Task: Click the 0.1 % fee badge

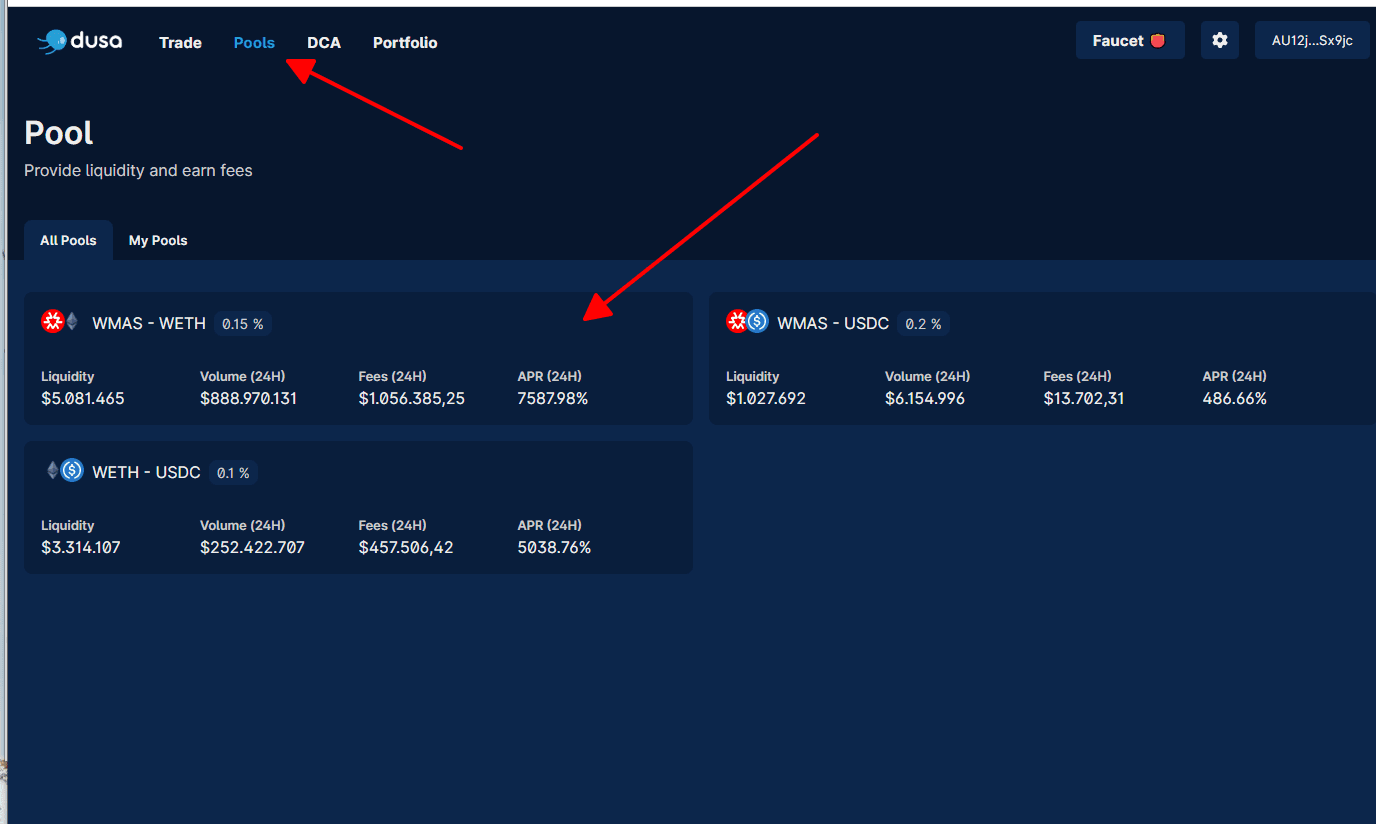Action: pos(233,473)
